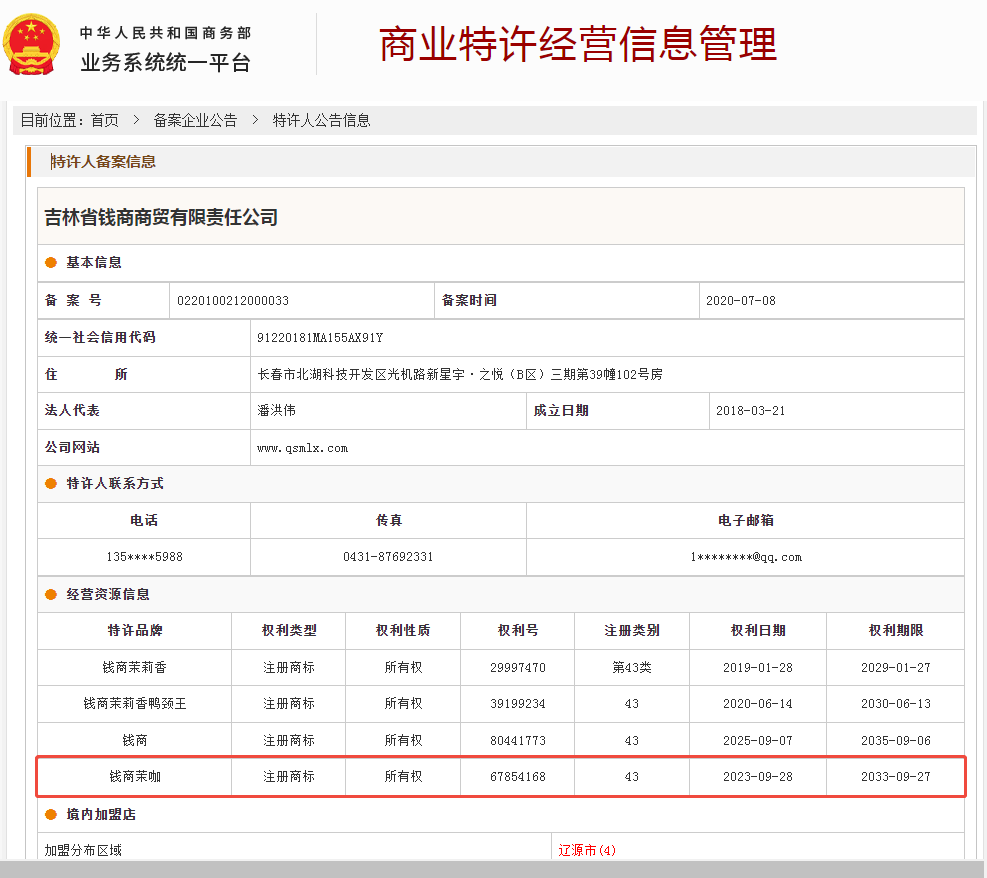The height and width of the screenshot is (878, 987).
Task: Click right number 39199234
Action: [x=517, y=704]
